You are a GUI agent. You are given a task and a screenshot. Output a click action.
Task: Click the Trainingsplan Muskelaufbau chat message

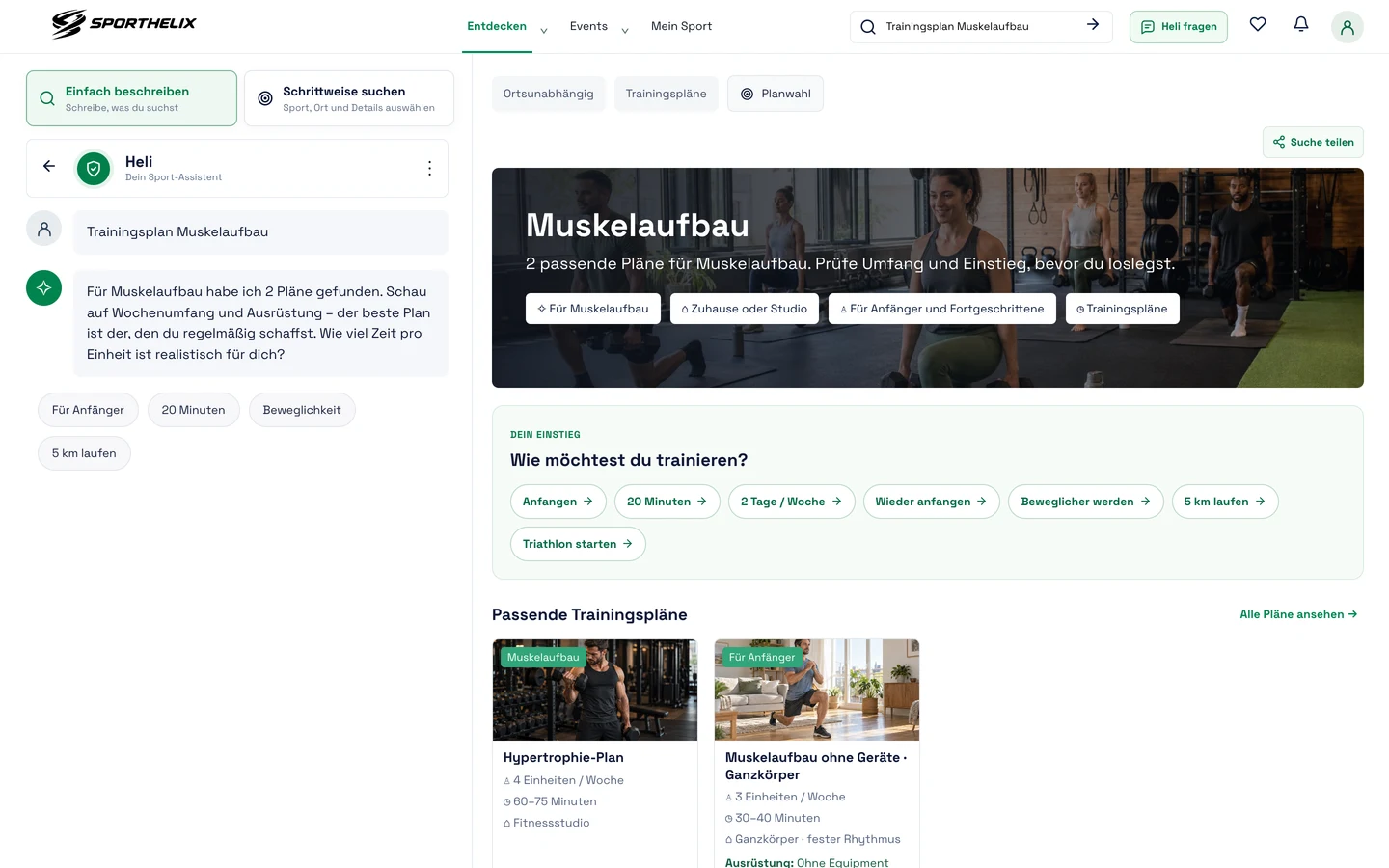click(260, 232)
